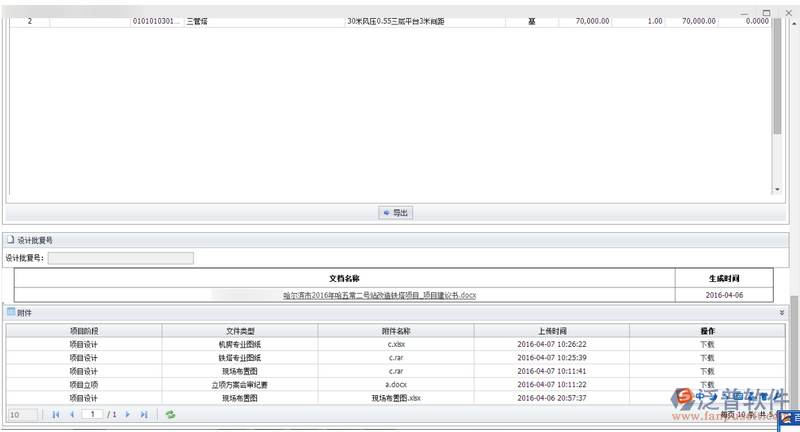Download the 铁塔专业图纸 c.rar attachment
The height and width of the screenshot is (432, 800).
click(x=707, y=358)
